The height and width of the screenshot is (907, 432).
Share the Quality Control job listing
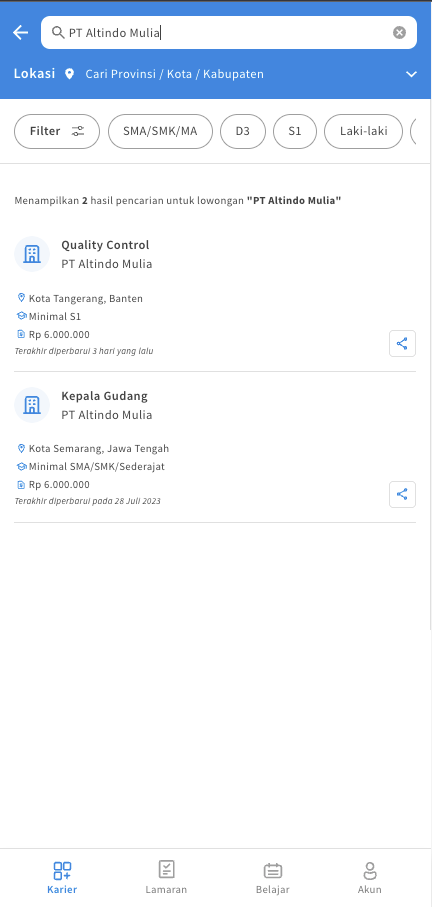[x=402, y=344]
